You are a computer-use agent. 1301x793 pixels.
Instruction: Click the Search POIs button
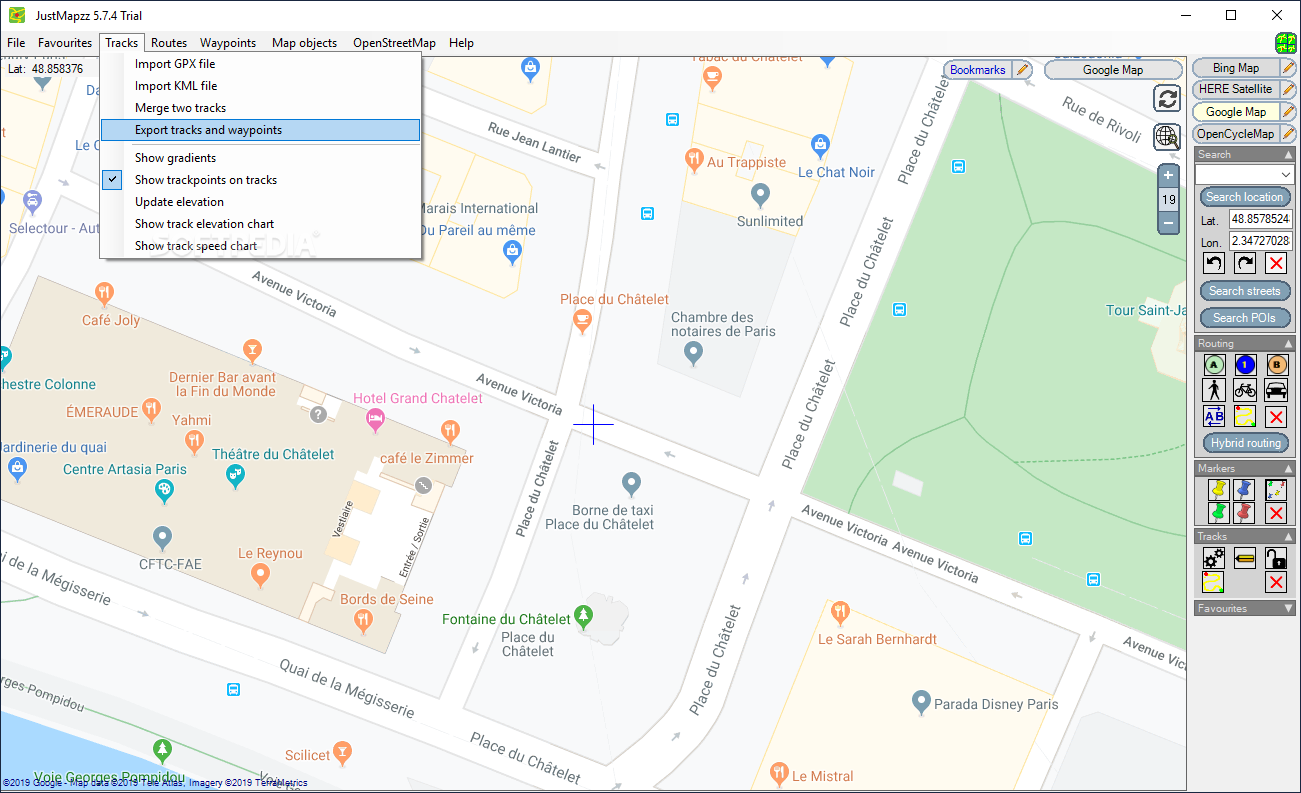click(x=1245, y=318)
